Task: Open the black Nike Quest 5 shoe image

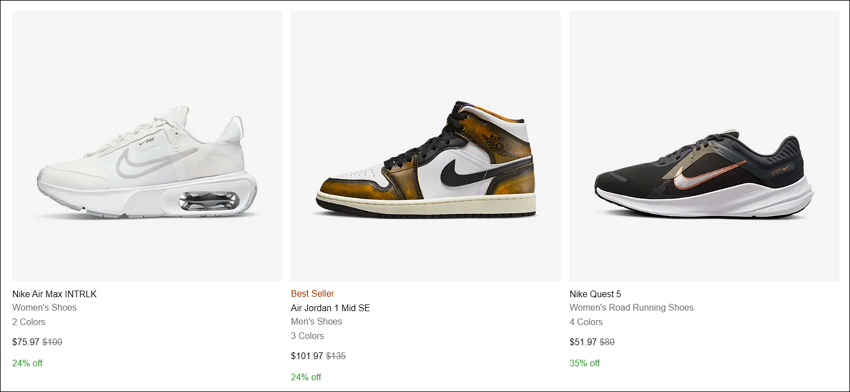Action: tap(704, 146)
